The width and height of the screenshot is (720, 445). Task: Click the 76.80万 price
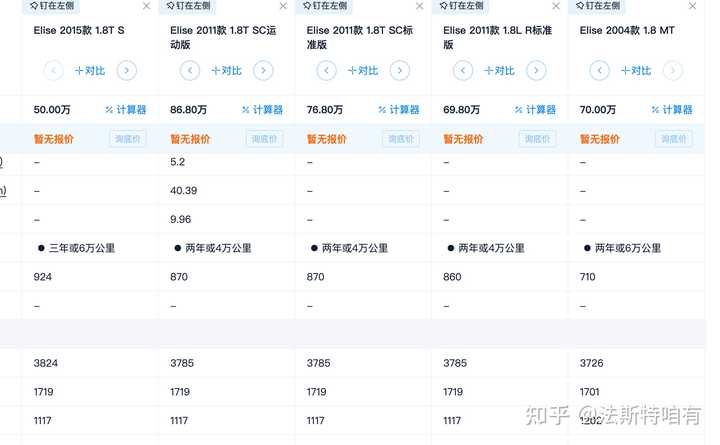click(x=325, y=110)
